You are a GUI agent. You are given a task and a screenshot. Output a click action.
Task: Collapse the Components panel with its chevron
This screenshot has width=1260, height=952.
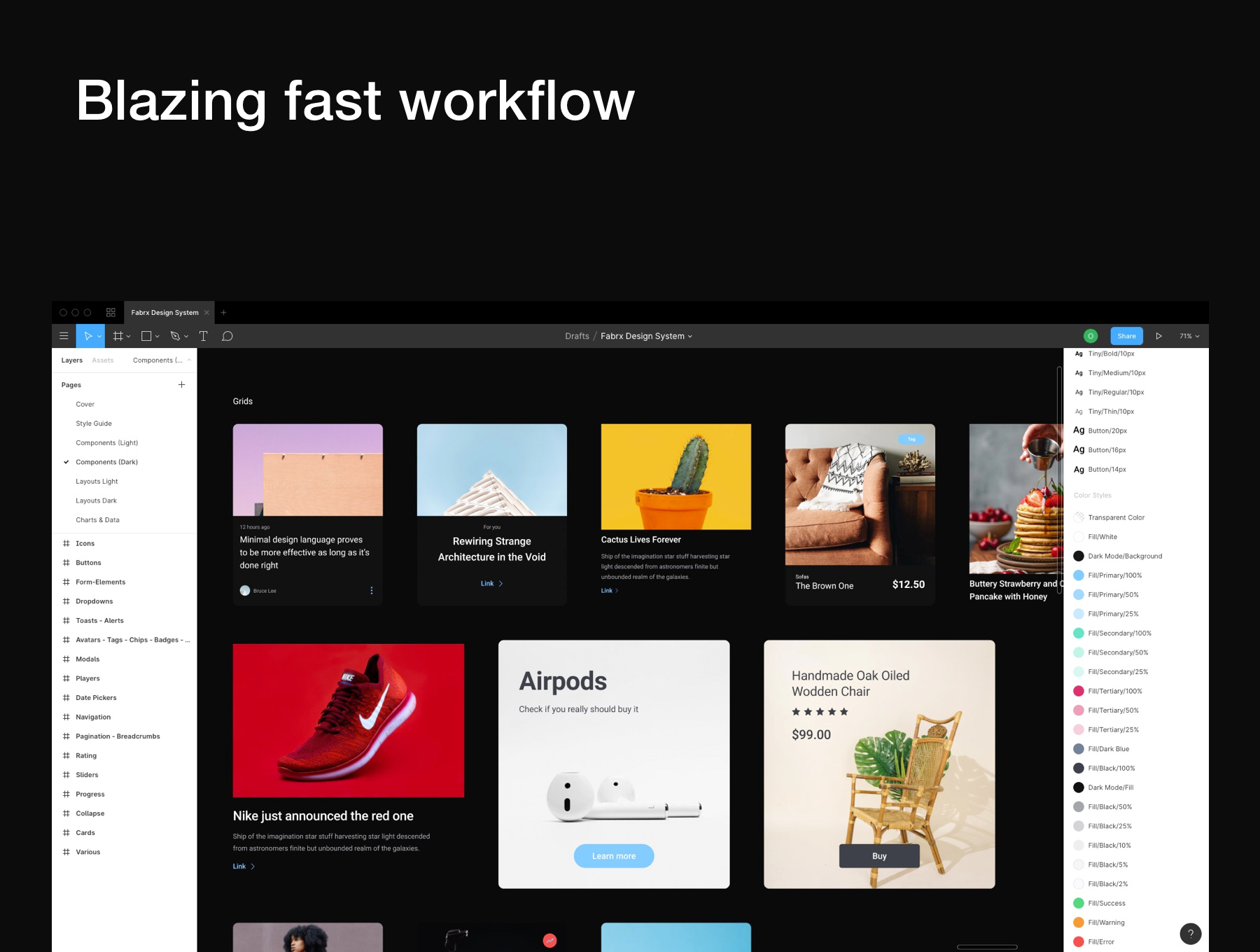tap(189, 359)
